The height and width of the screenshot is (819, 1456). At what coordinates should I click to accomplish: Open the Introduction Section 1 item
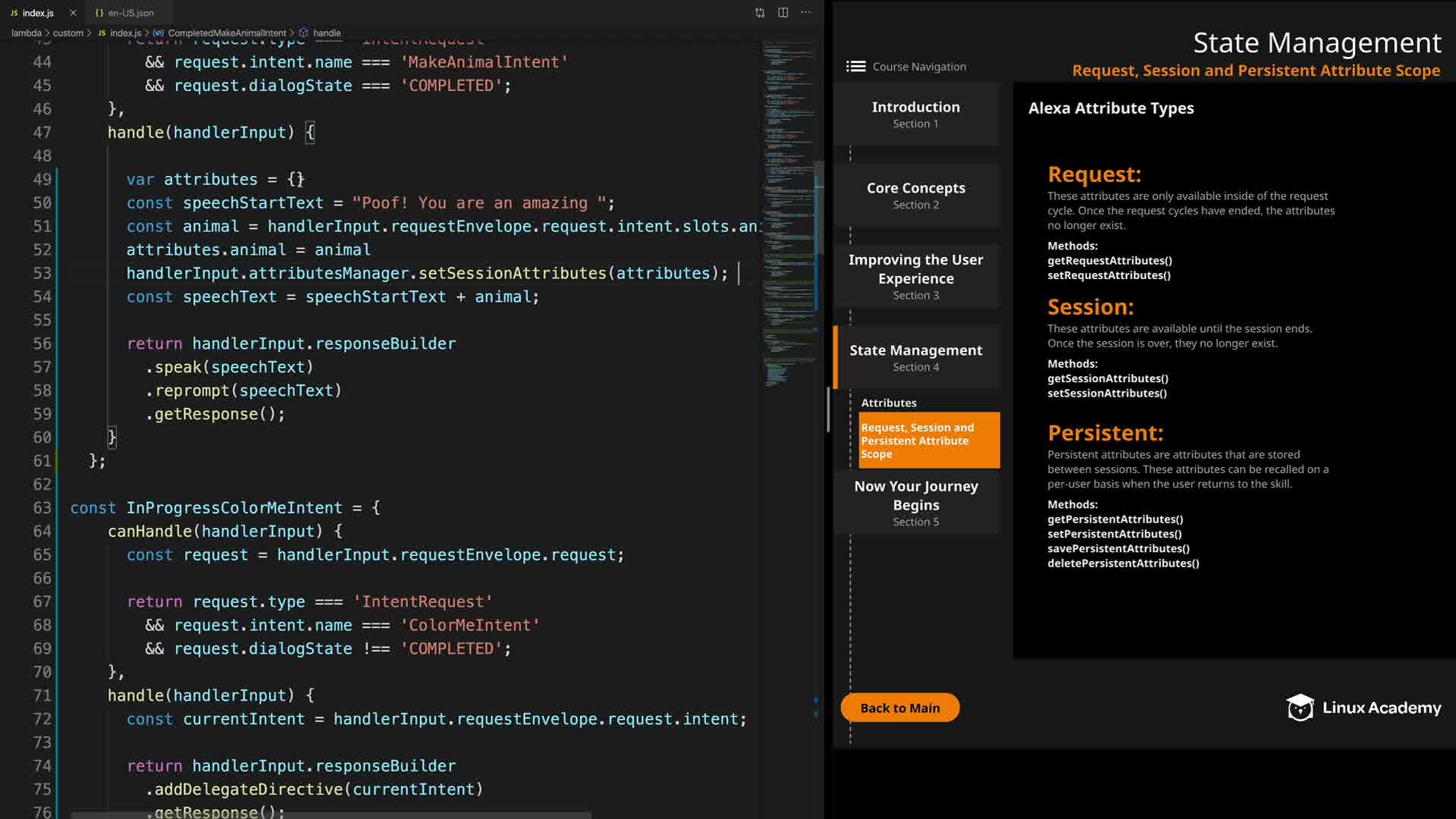pyautogui.click(x=915, y=114)
